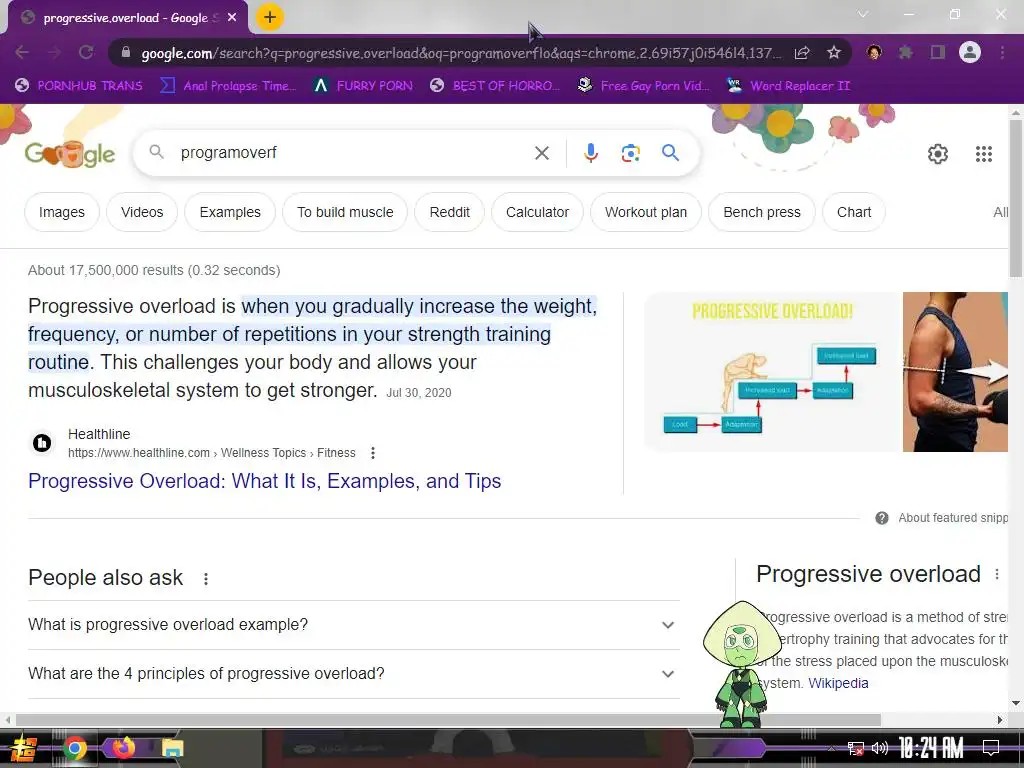Open the BEST OF HORRO... bookmark
The image size is (1024, 768).
[x=495, y=86]
